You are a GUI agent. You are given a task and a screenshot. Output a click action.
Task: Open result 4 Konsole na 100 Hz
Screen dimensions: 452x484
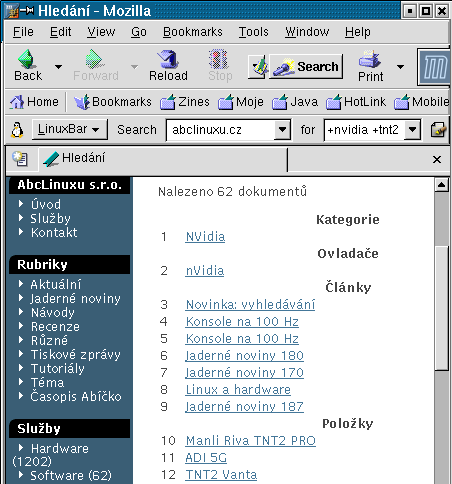coord(242,322)
